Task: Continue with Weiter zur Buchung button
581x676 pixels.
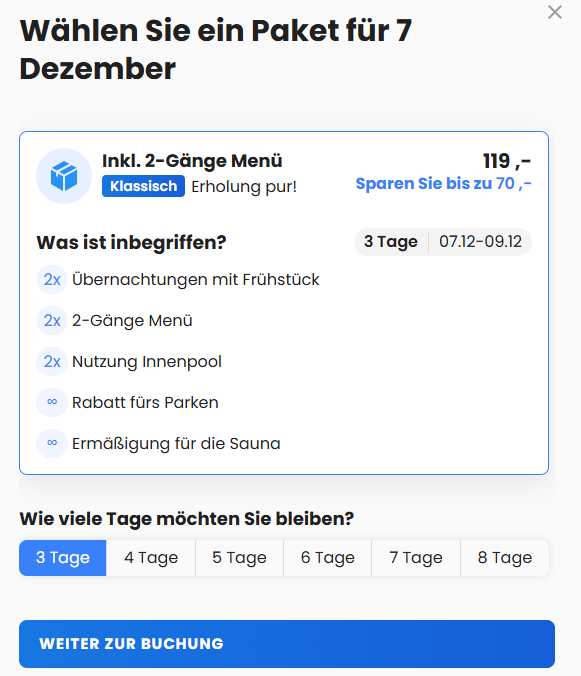Action: click(287, 644)
